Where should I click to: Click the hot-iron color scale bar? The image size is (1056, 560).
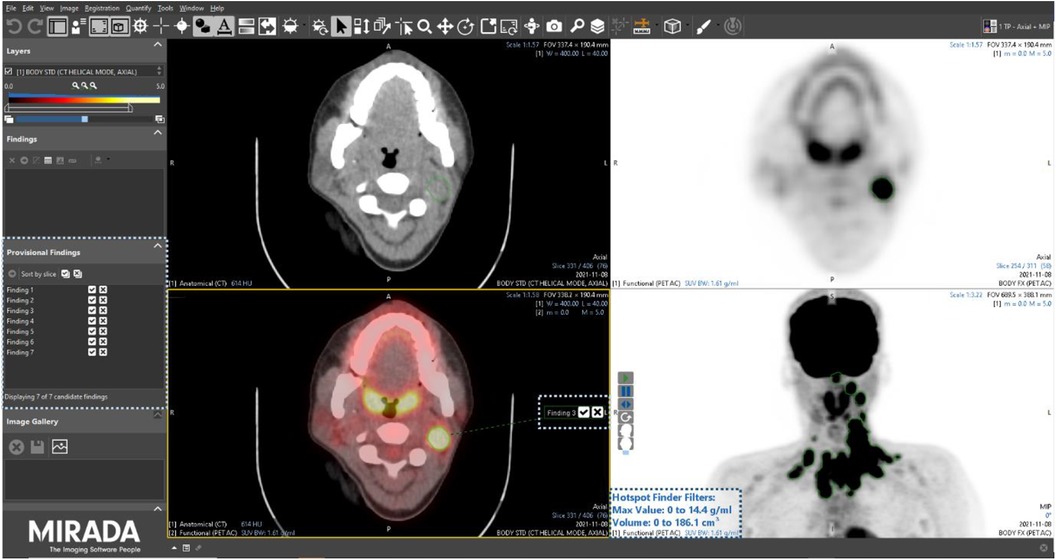tap(84, 99)
